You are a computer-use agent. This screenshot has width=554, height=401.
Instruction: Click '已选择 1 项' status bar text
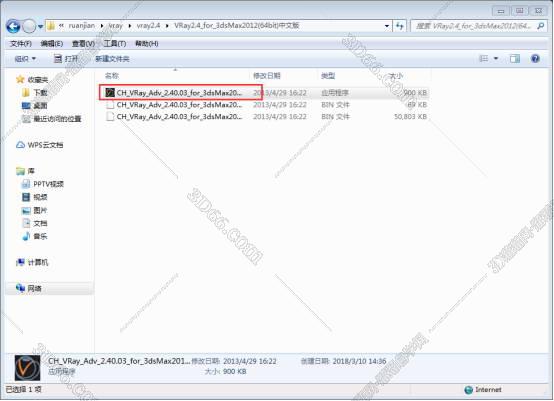pos(24,389)
